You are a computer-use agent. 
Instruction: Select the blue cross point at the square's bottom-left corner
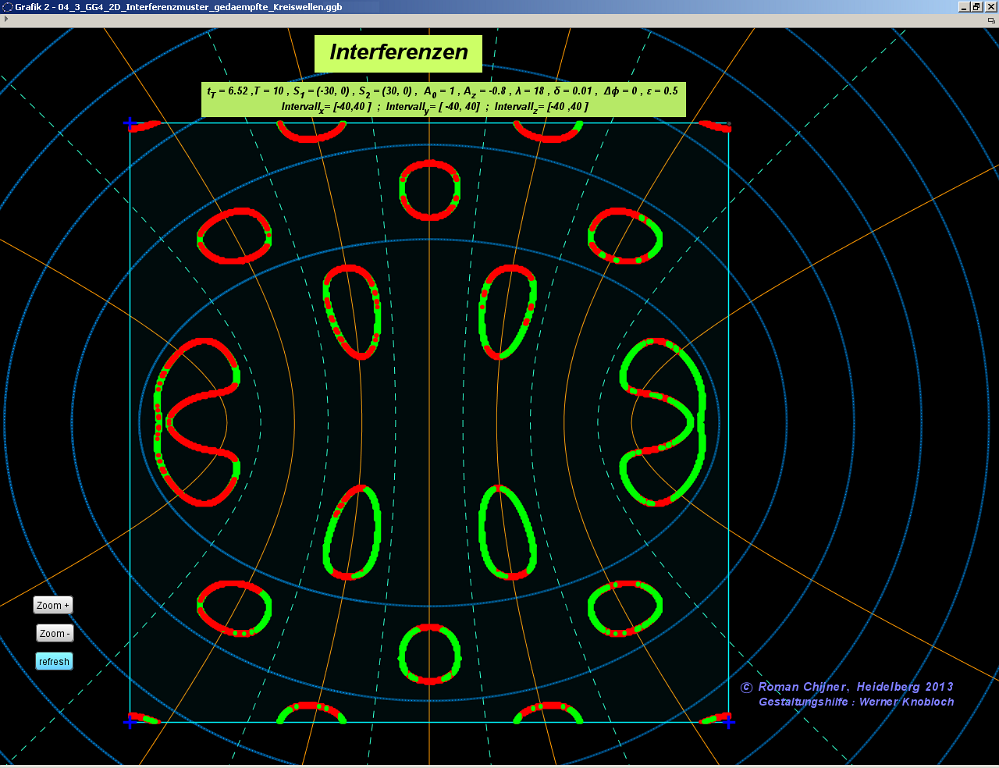click(129, 721)
